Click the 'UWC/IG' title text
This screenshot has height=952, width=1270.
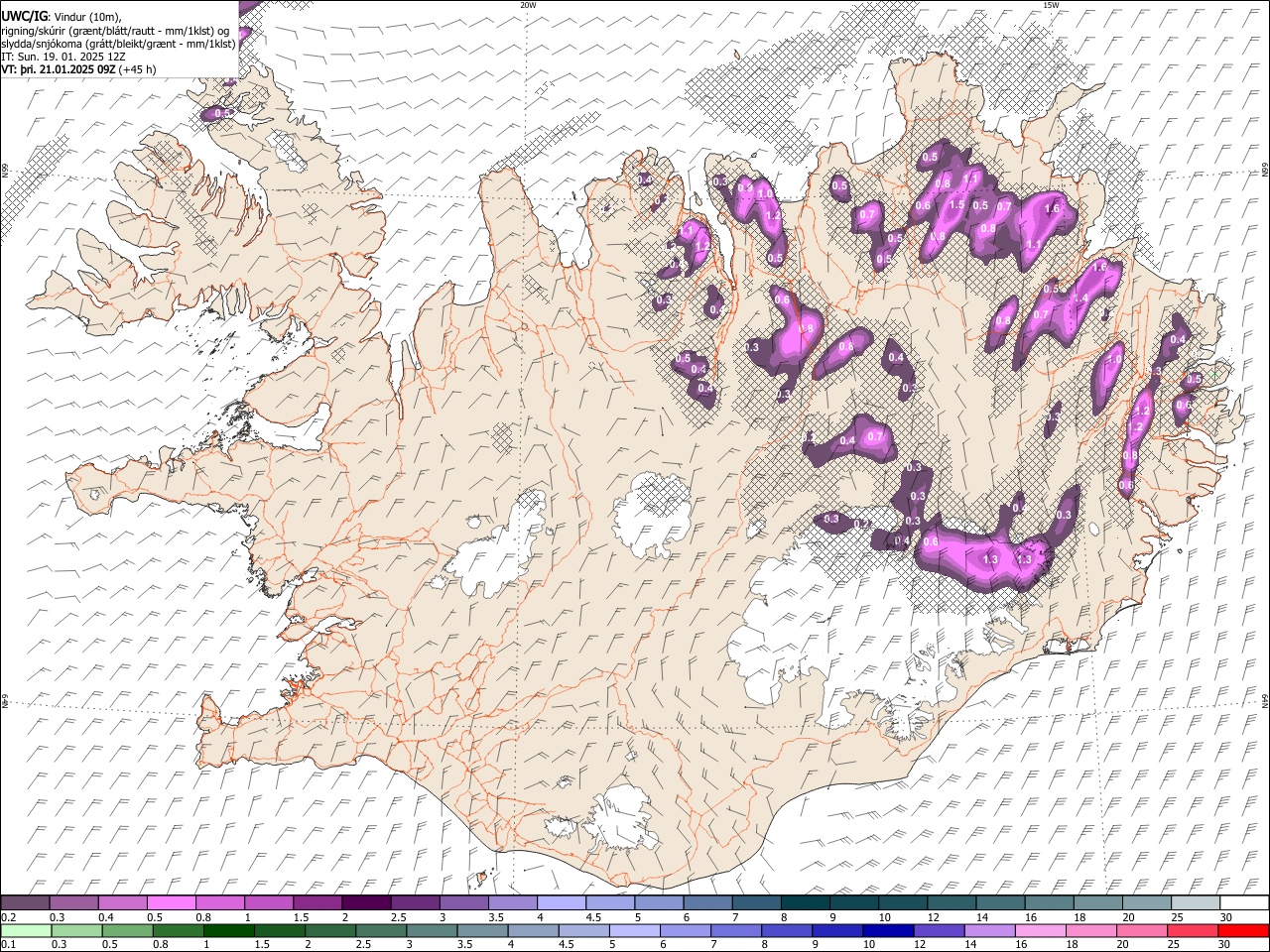(24, 16)
